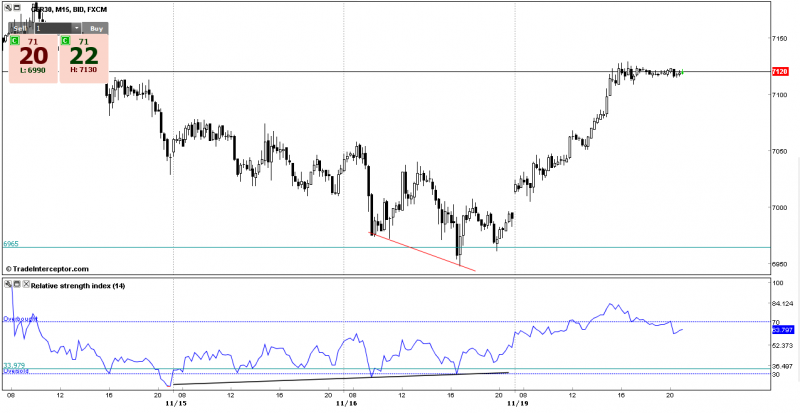The width and height of the screenshot is (800, 413).
Task: Expand the trade quantity dropdown arrow
Action: click(x=76, y=29)
